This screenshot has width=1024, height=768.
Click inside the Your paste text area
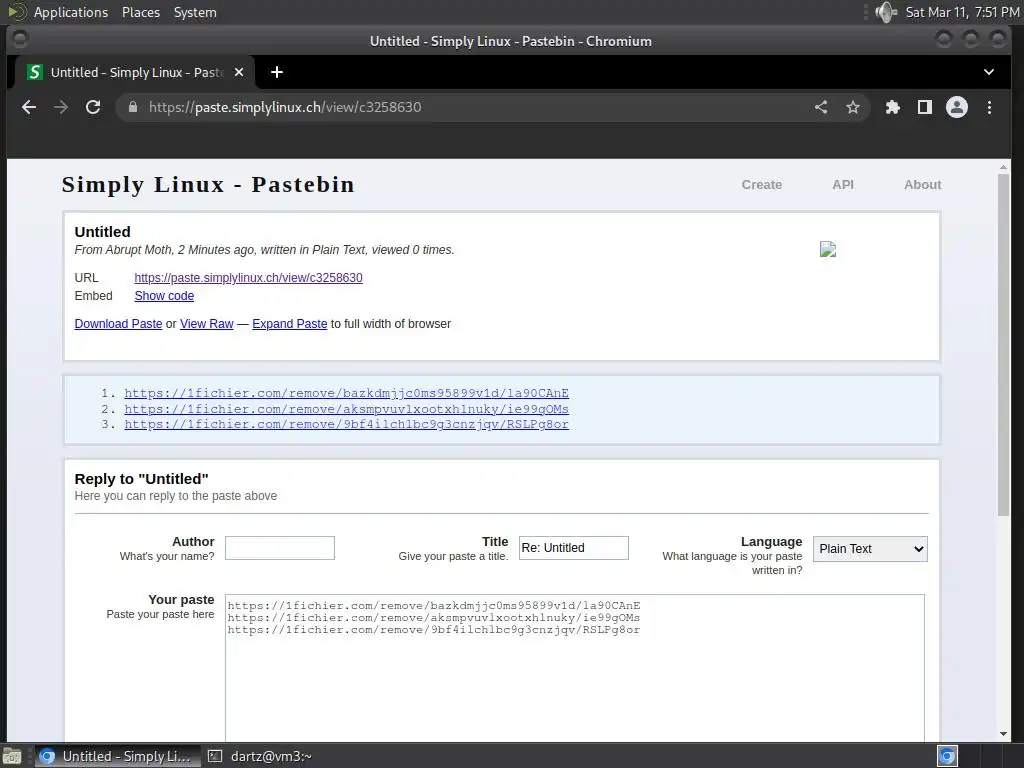[x=575, y=667]
